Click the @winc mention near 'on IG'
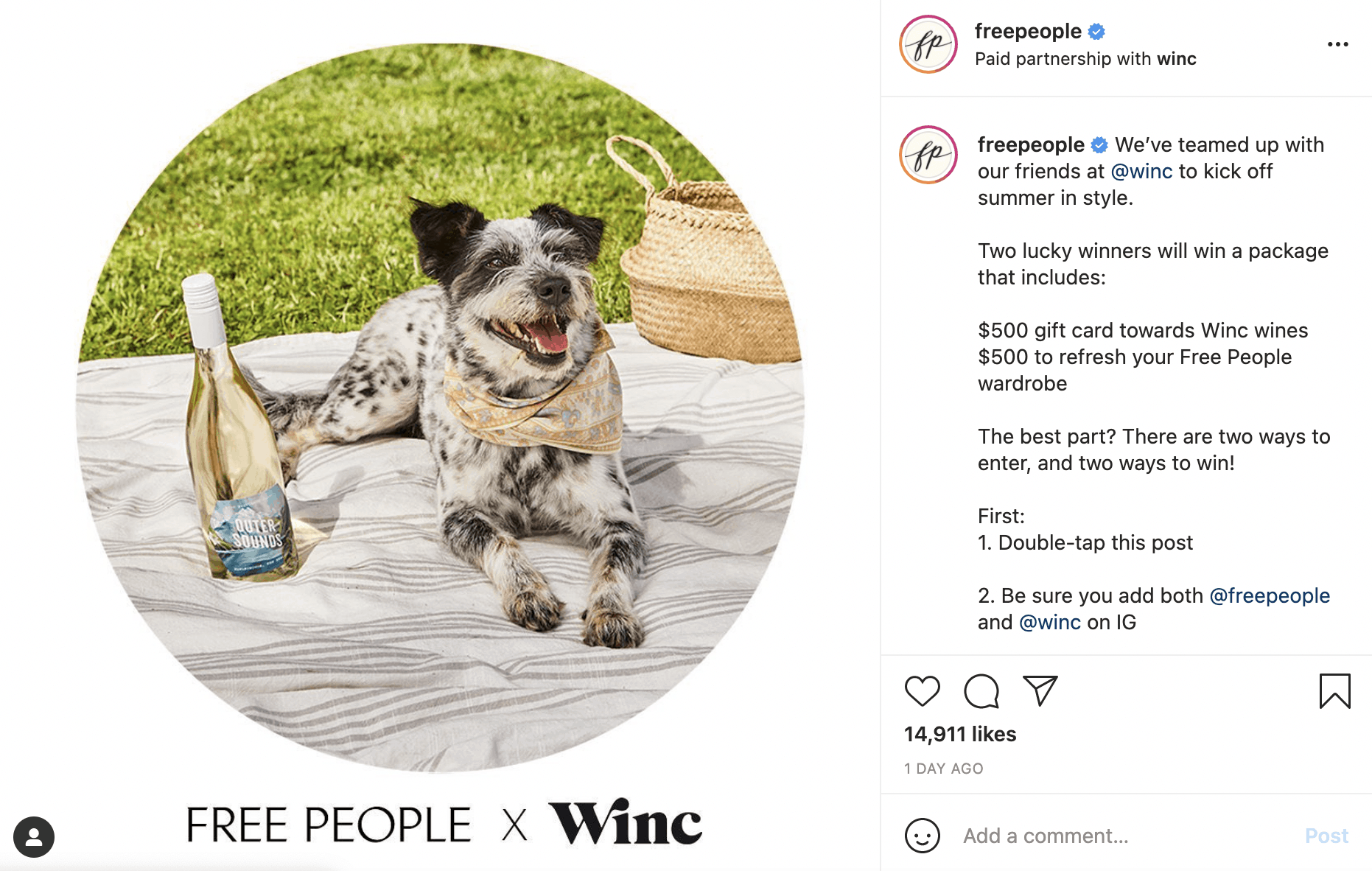Viewport: 1372px width, 871px height. tap(1050, 622)
